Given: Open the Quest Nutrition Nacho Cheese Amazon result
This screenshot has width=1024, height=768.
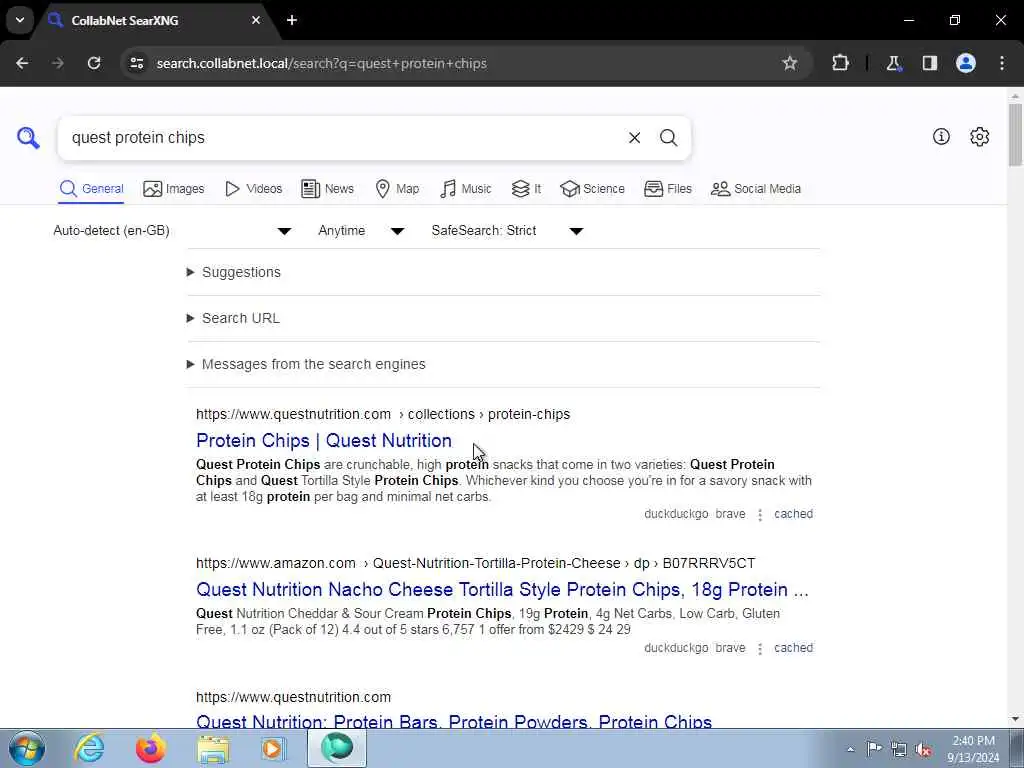Looking at the screenshot, I should tap(502, 589).
